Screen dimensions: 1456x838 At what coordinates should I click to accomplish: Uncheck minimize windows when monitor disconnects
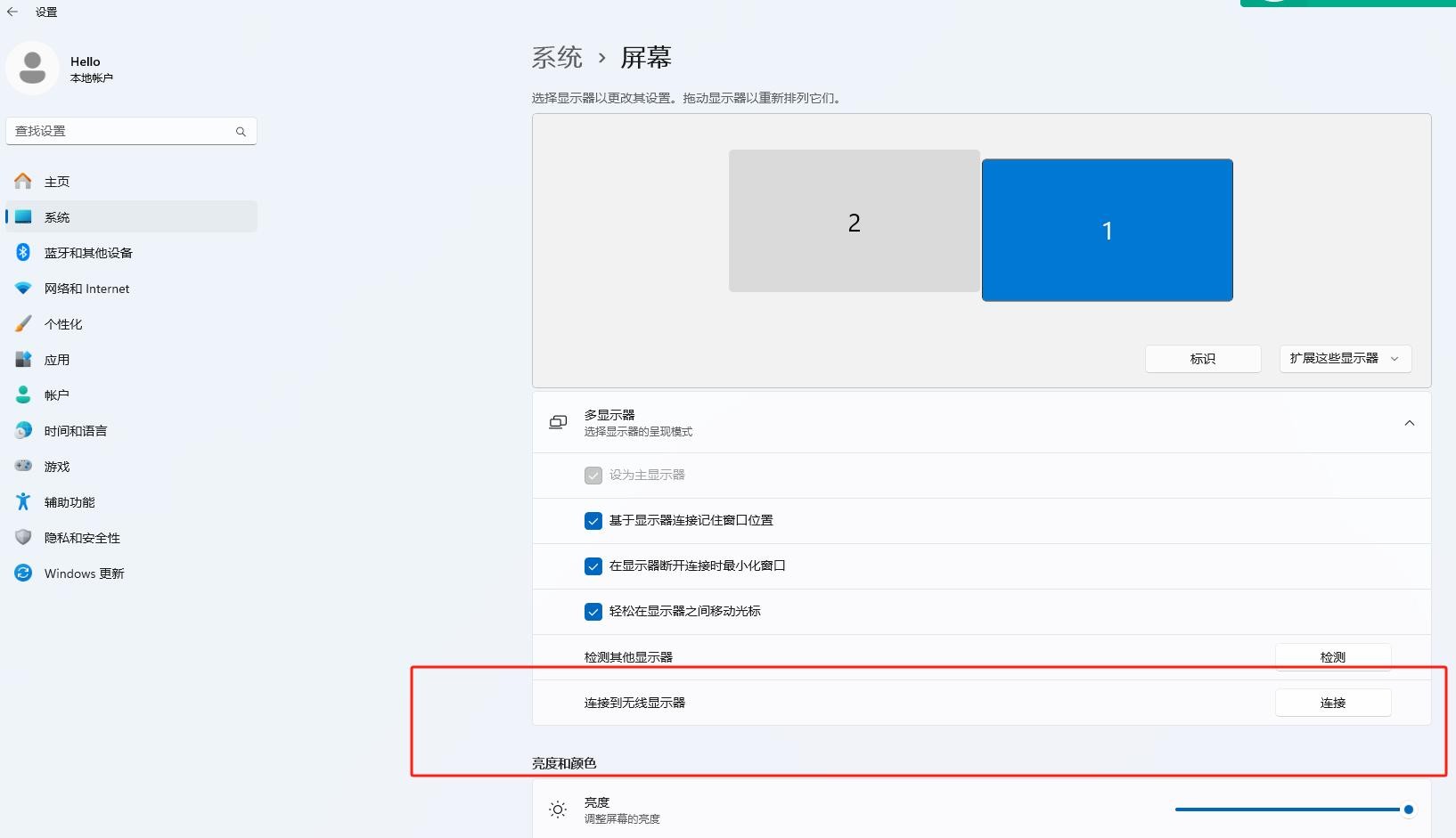coord(593,566)
